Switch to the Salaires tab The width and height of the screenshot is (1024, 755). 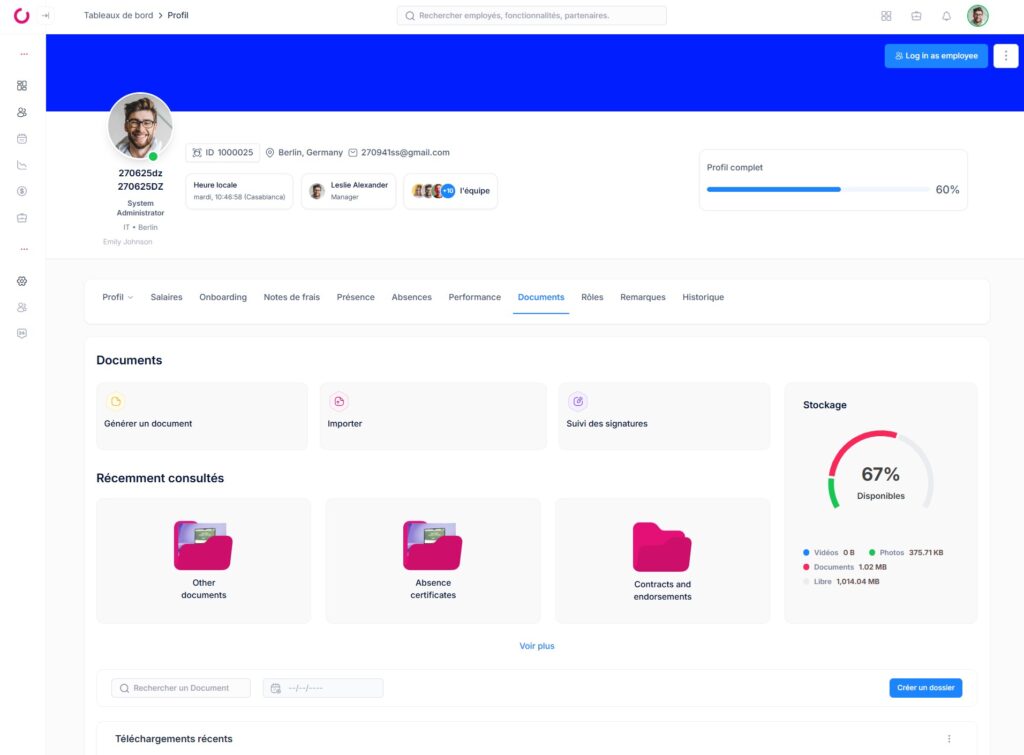(166, 297)
